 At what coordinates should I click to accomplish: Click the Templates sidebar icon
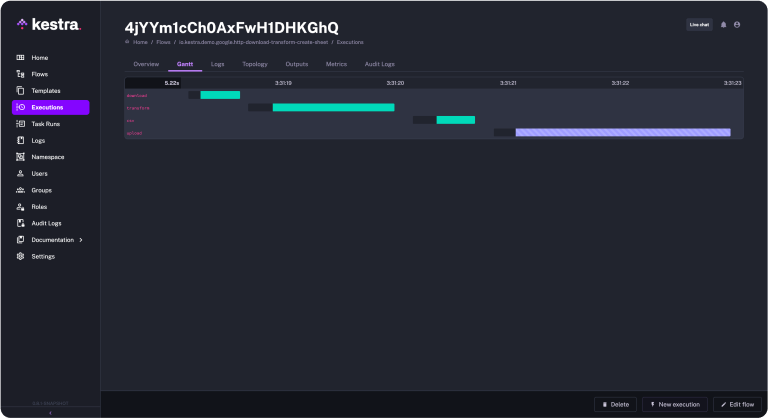pyautogui.click(x=21, y=91)
